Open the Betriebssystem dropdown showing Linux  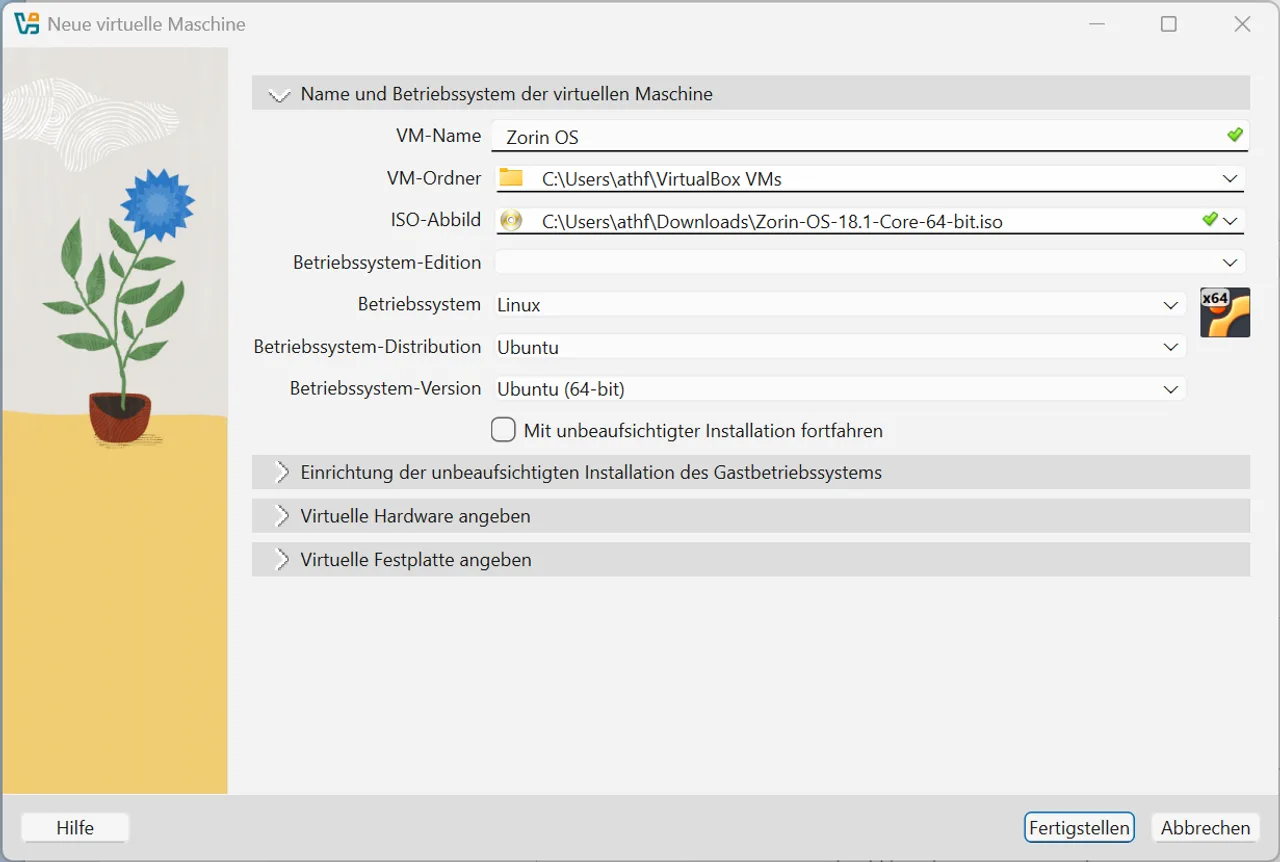point(840,305)
